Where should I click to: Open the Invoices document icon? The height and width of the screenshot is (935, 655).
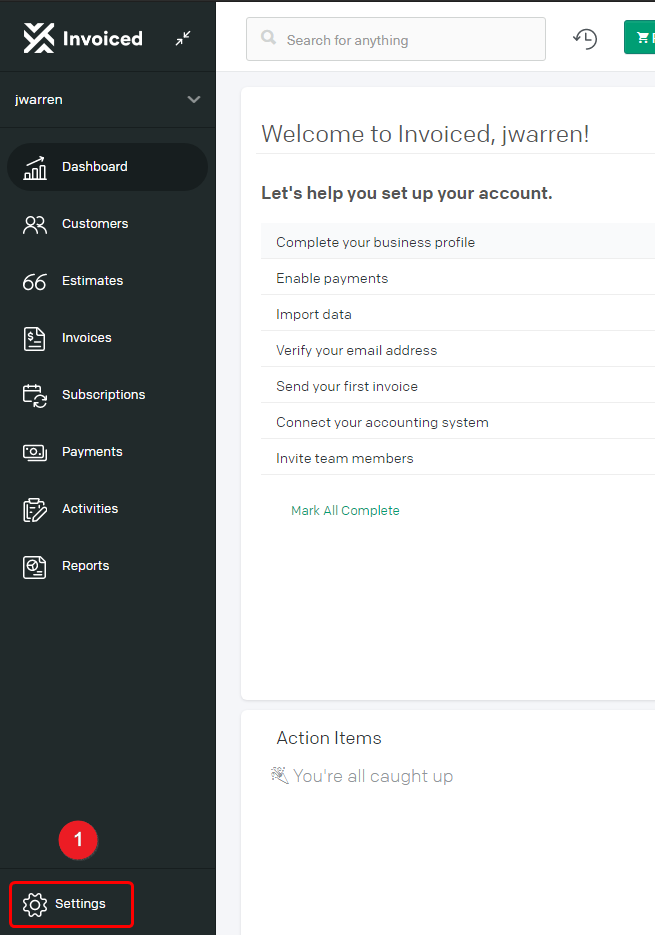tap(35, 339)
